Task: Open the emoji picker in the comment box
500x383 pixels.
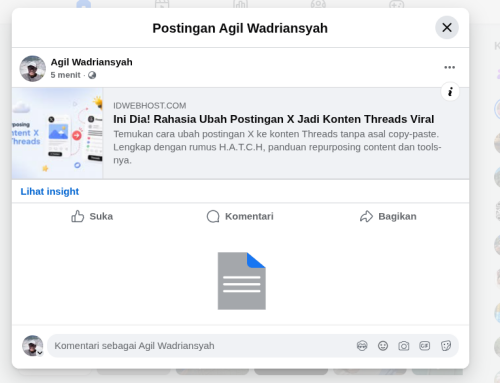Action: click(x=383, y=346)
